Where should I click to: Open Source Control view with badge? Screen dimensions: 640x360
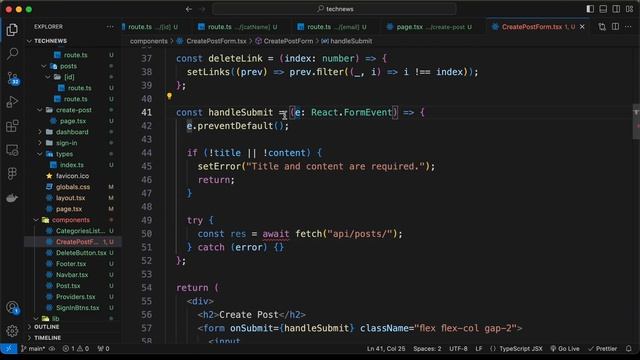point(12,78)
